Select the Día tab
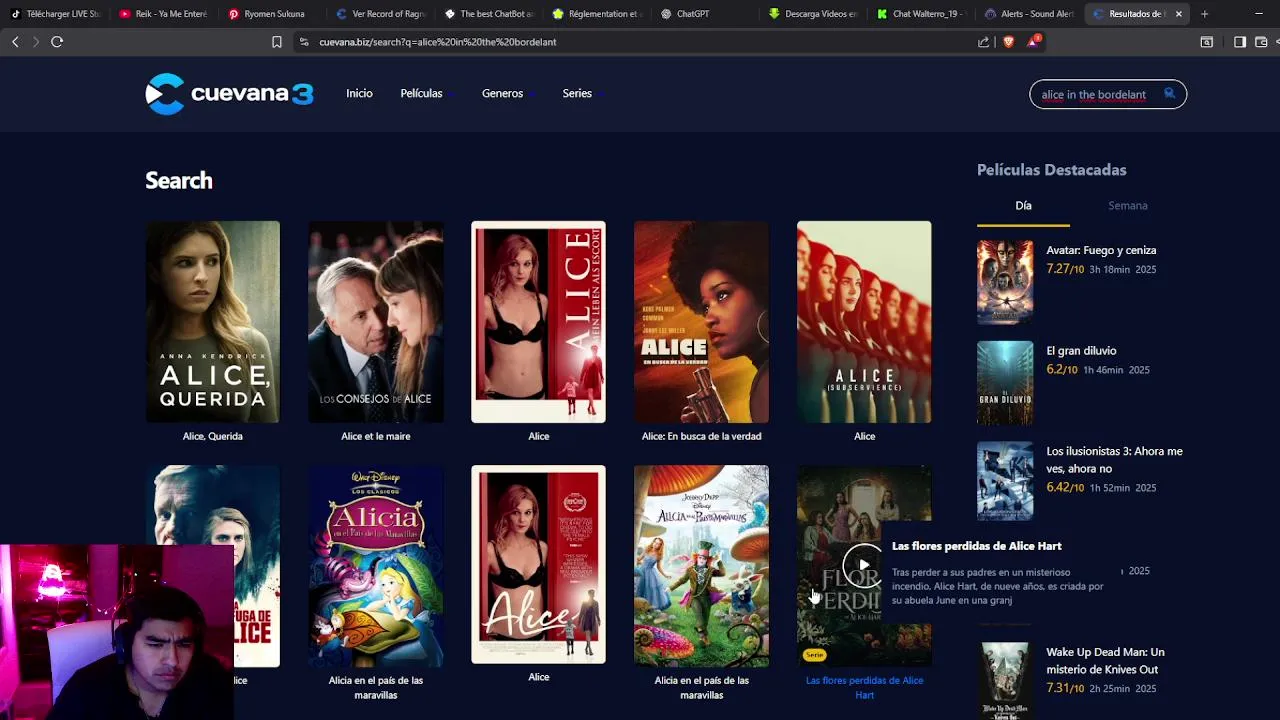This screenshot has height=720, width=1280. (1023, 205)
